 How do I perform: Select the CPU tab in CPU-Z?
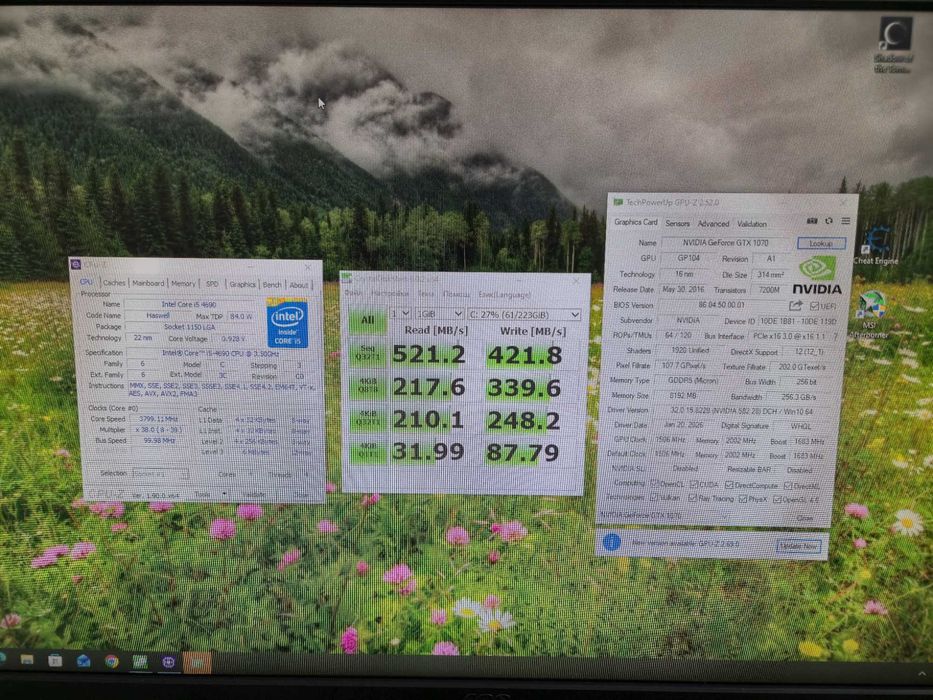[86, 282]
